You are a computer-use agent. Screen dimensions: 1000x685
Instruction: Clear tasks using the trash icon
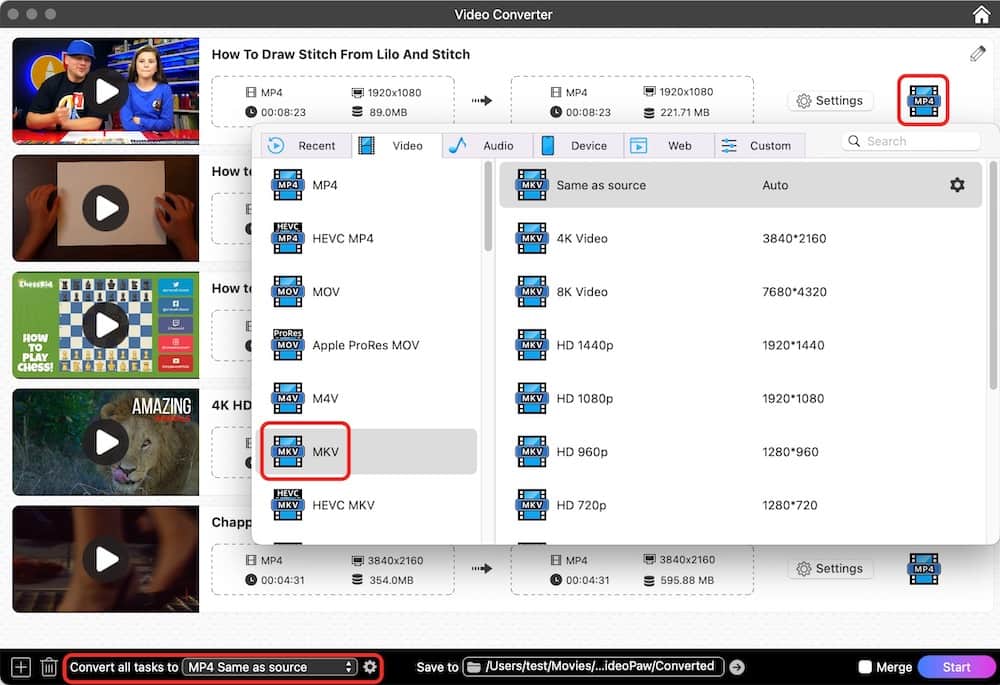[49, 666]
